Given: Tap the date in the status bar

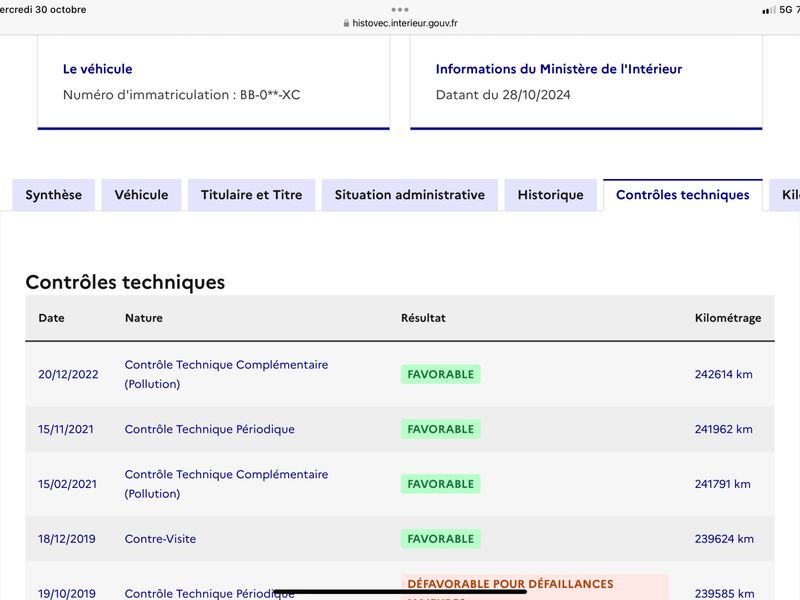Looking at the screenshot, I should click(x=43, y=9).
